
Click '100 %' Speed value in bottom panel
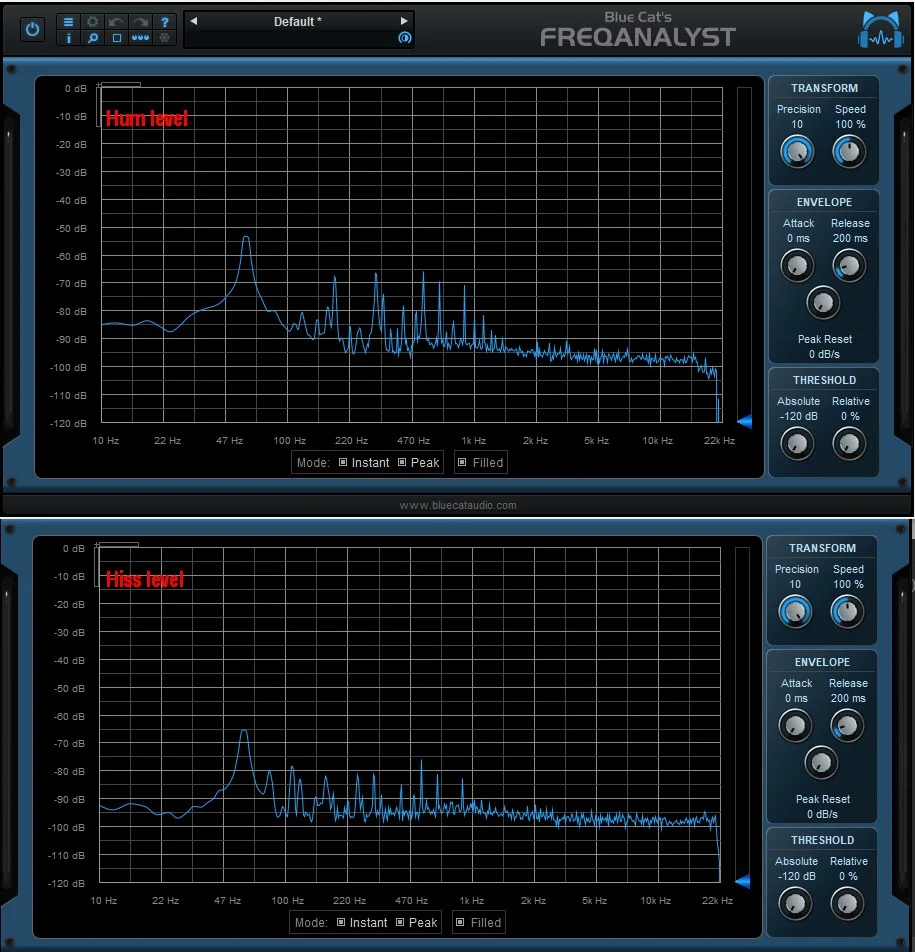(848, 584)
